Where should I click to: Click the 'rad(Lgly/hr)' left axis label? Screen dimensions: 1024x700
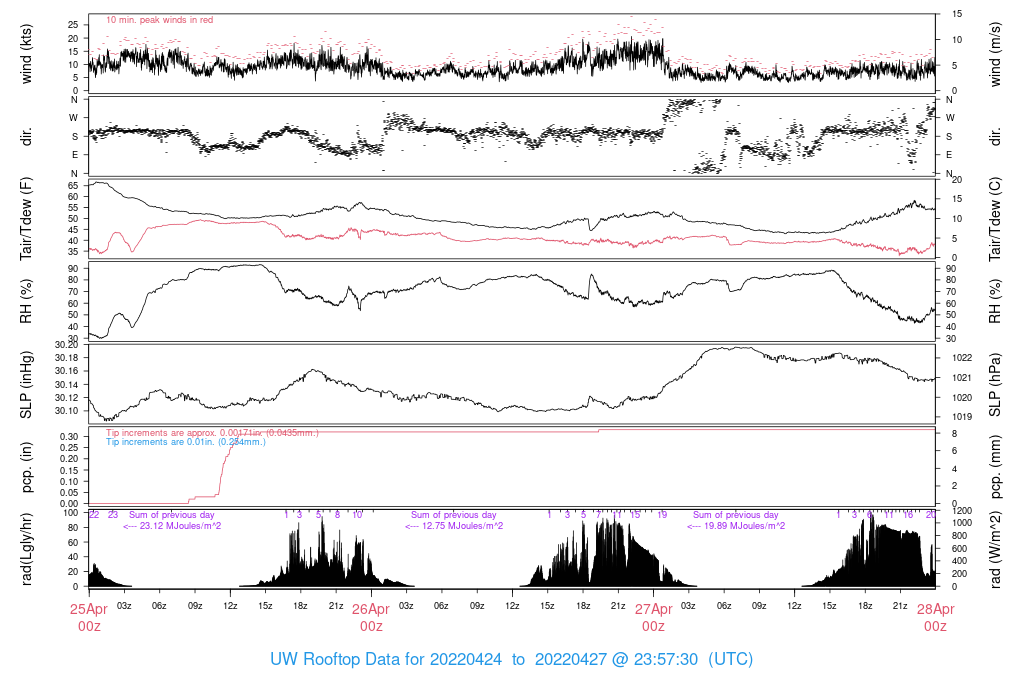point(26,549)
